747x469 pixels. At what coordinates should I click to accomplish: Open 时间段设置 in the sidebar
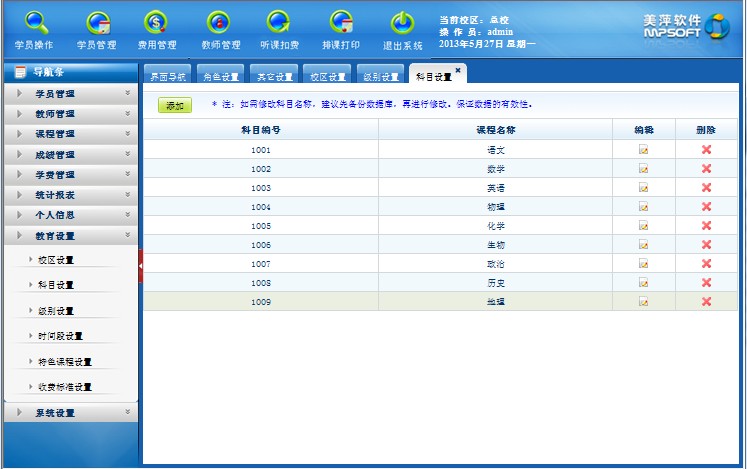pos(60,336)
